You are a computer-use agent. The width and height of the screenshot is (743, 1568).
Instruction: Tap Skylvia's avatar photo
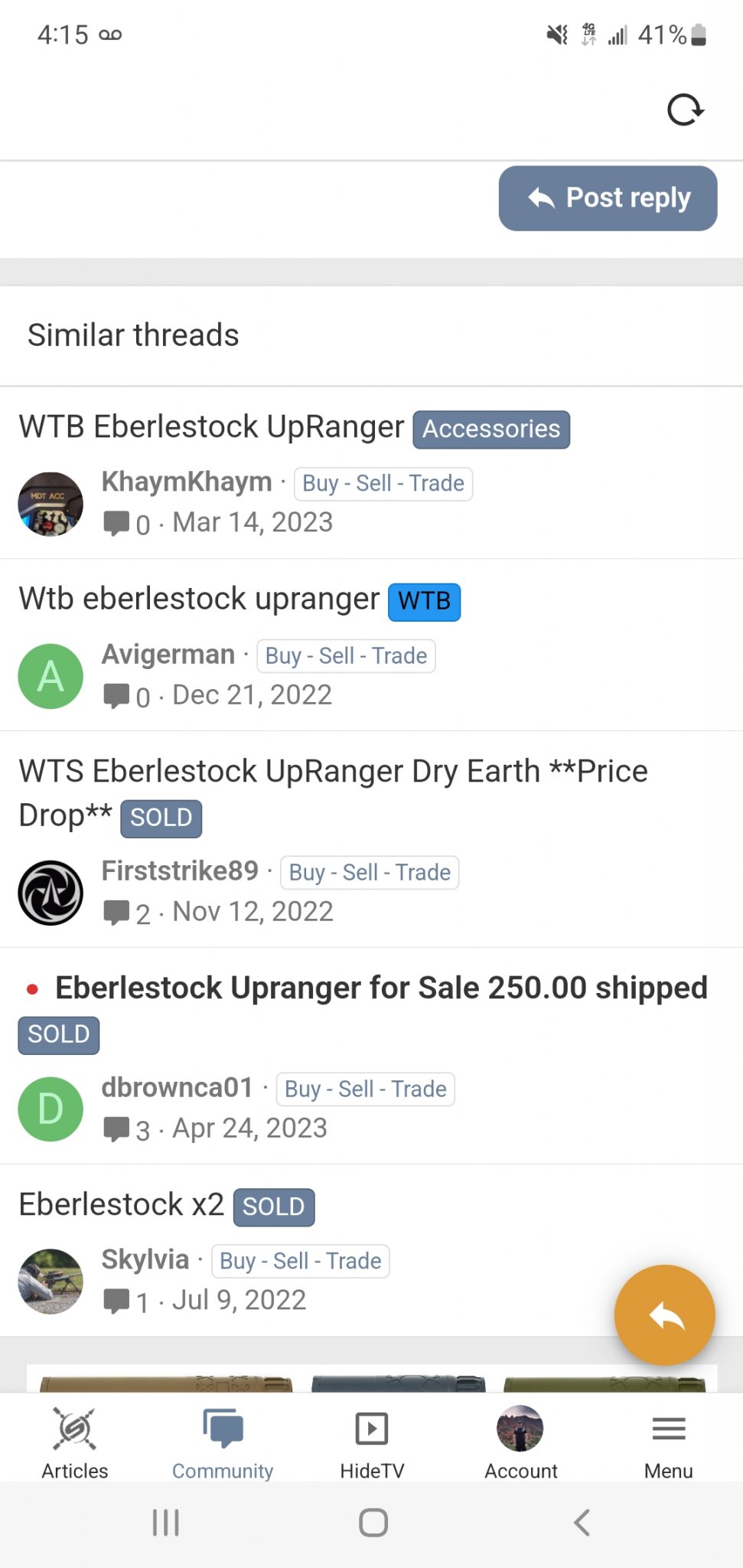pos(51,1282)
